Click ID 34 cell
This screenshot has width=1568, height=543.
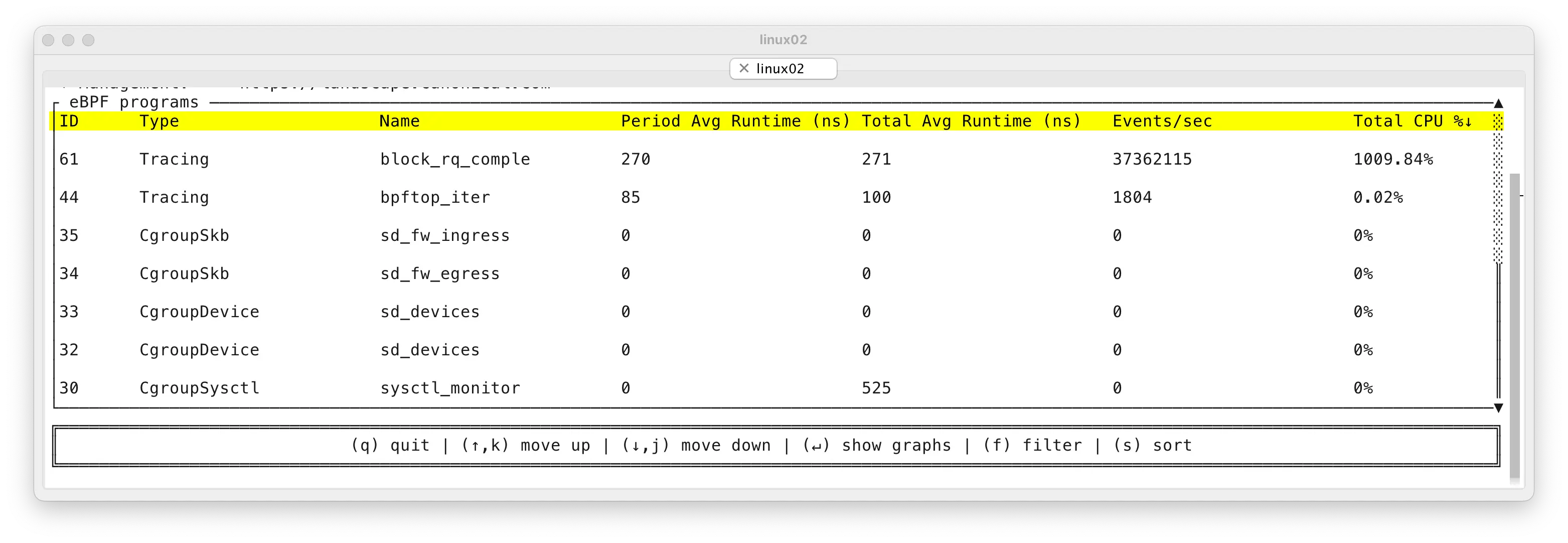coord(69,274)
